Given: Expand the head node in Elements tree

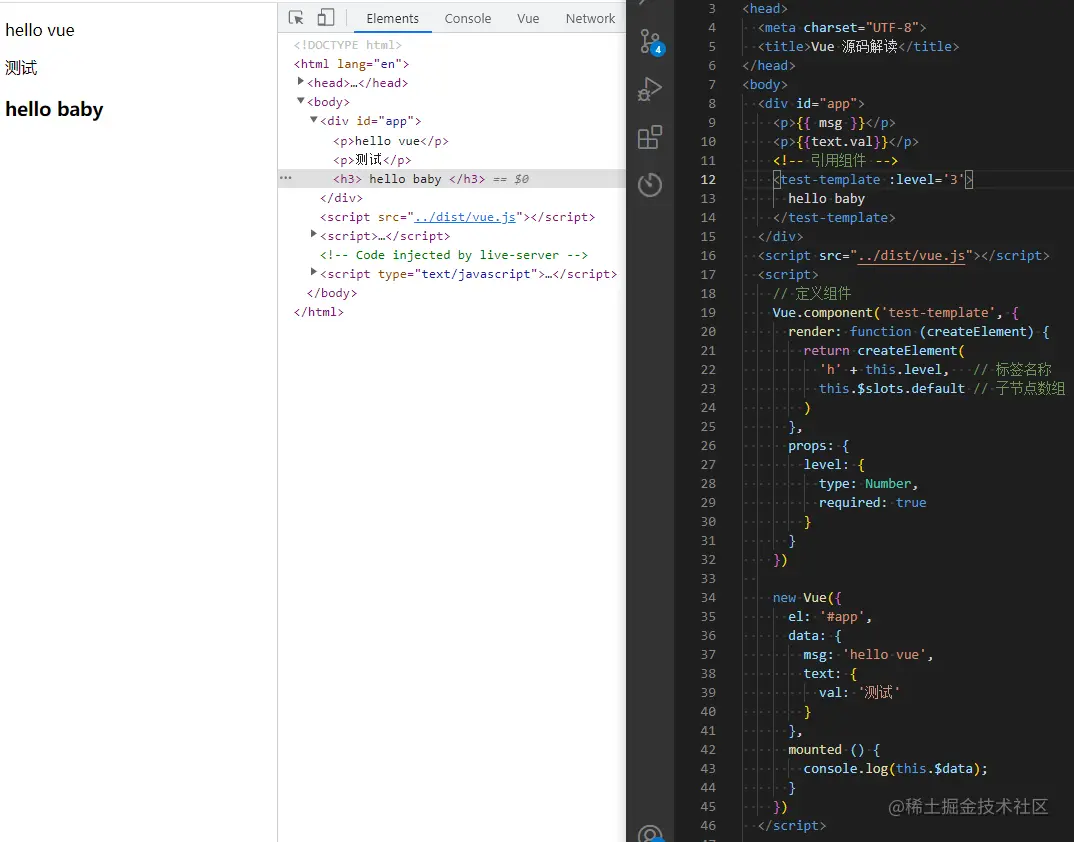Looking at the screenshot, I should 300,82.
